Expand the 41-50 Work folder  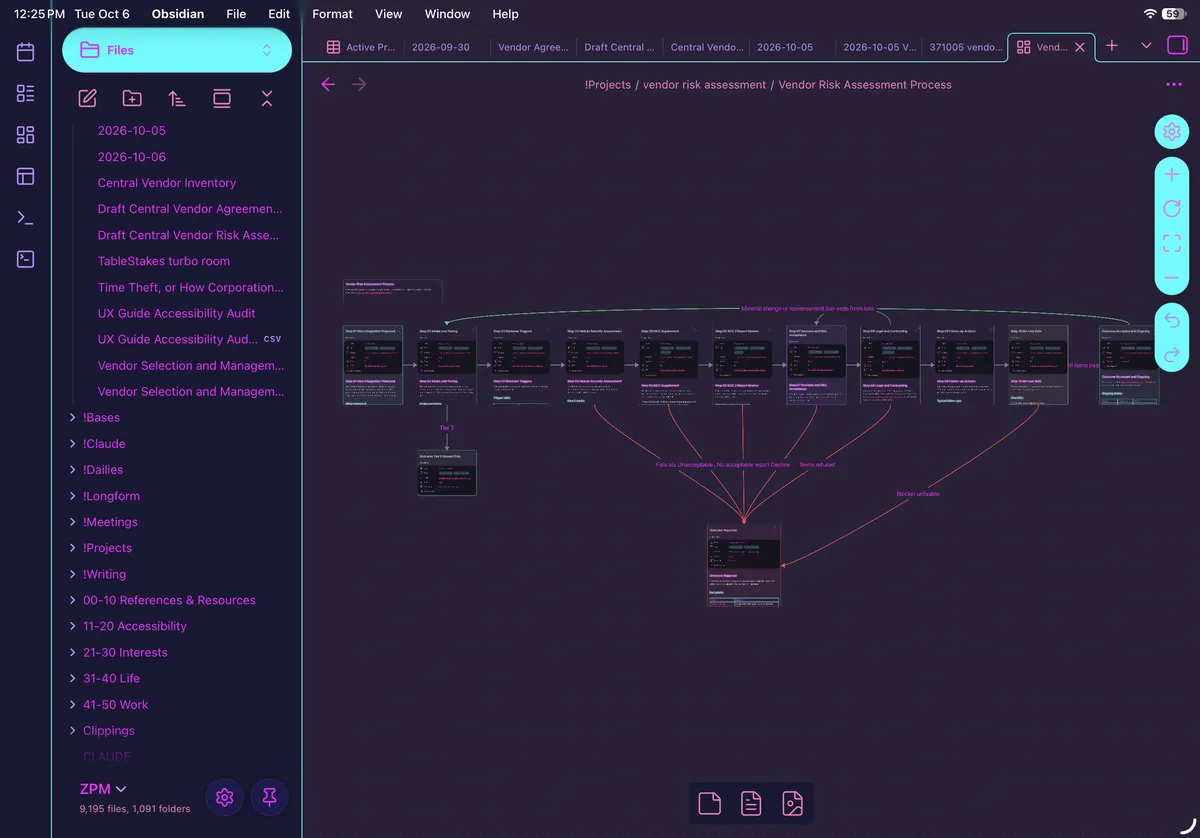[115, 704]
